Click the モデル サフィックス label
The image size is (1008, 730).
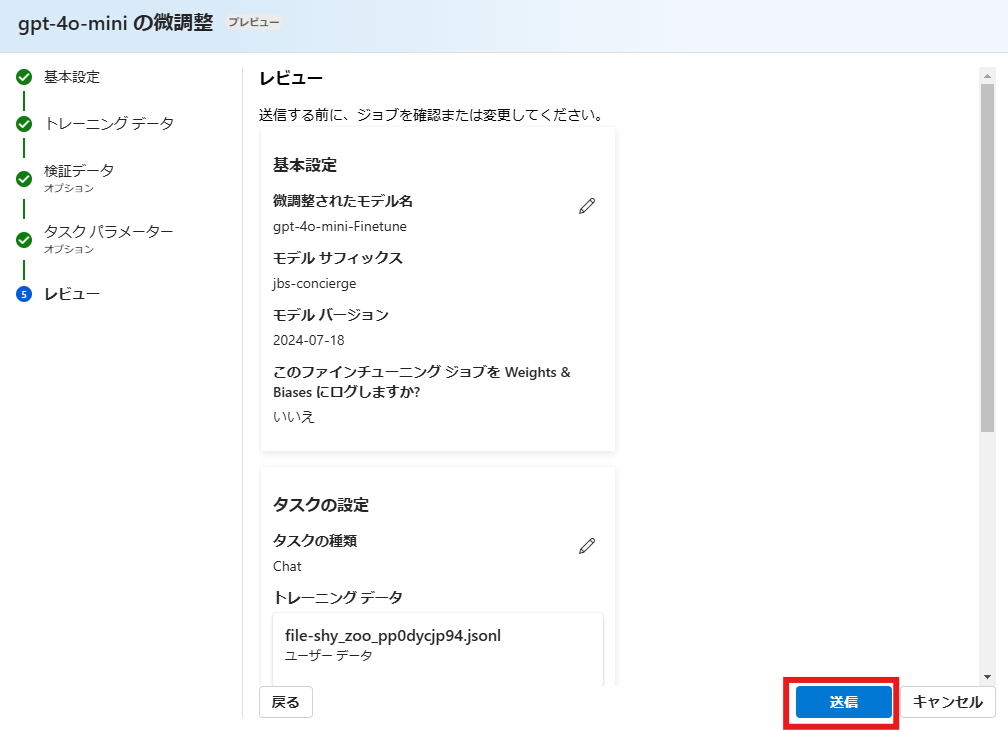click(338, 258)
